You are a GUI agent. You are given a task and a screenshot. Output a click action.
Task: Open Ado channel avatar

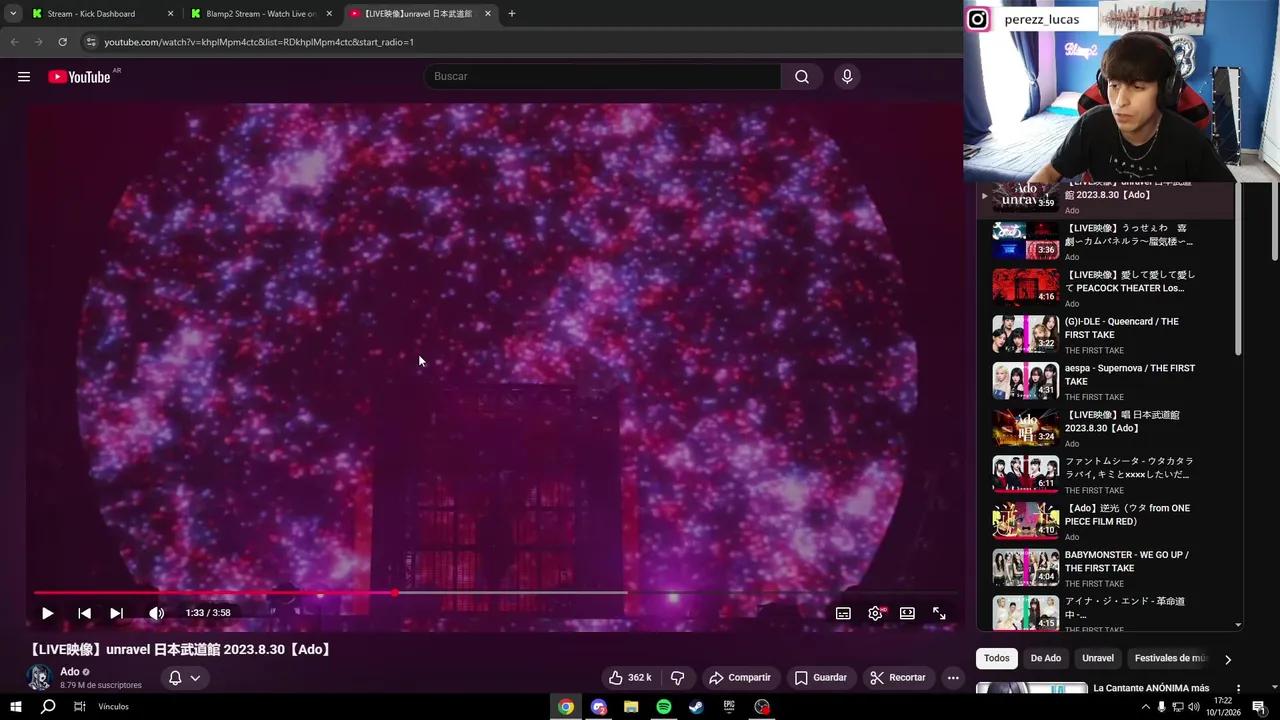pos(39,678)
